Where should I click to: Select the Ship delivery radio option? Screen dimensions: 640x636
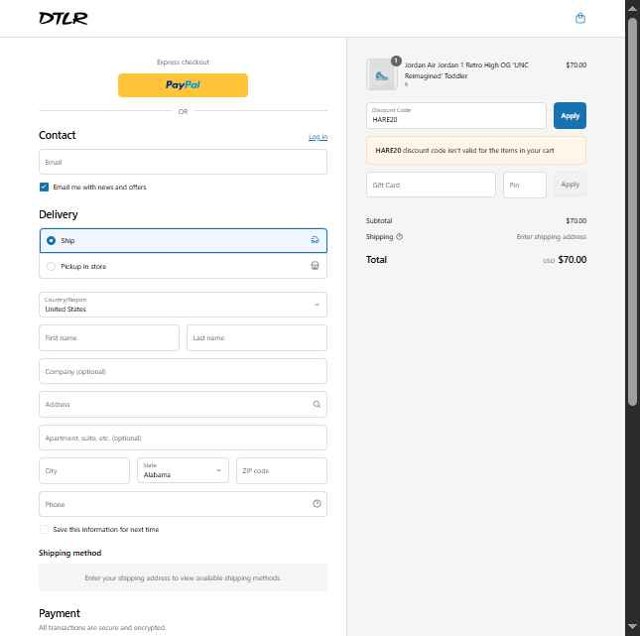pos(51,240)
